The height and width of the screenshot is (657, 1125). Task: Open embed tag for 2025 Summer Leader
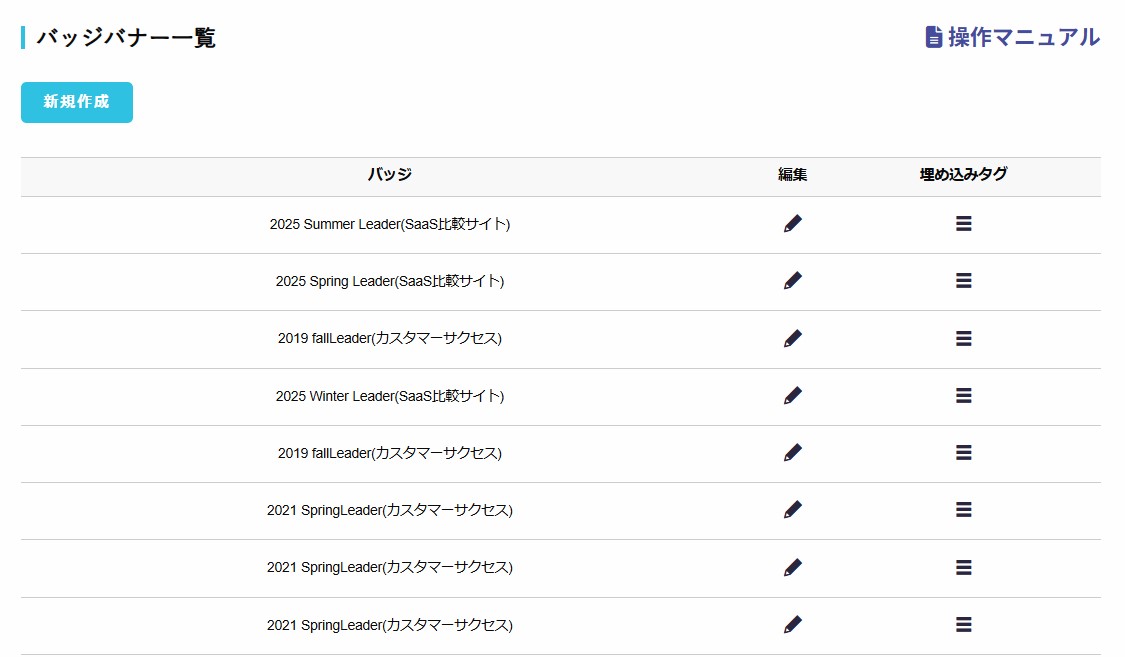point(963,223)
